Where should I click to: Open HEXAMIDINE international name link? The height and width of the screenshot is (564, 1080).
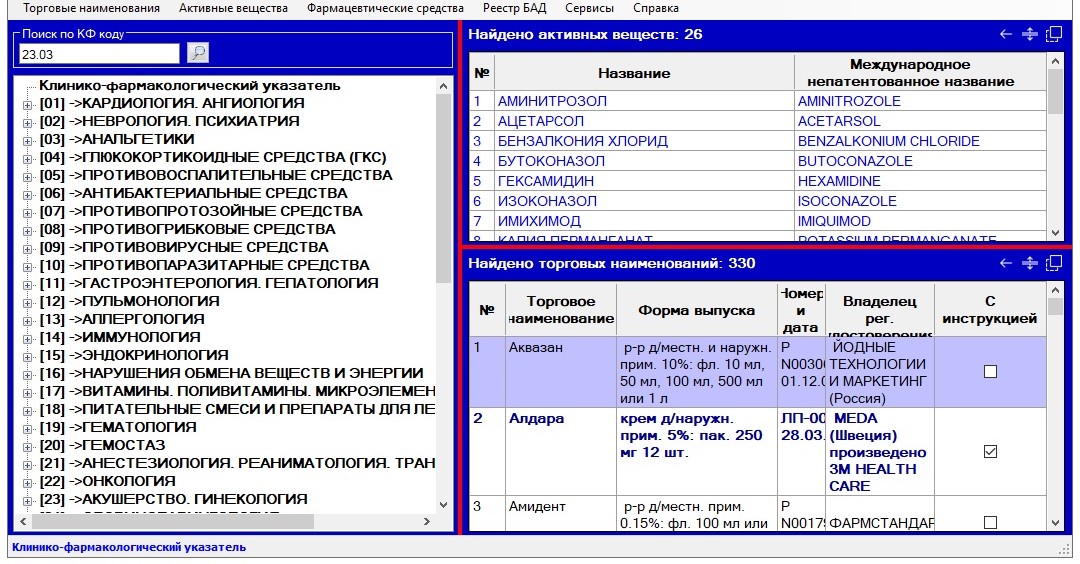[839, 181]
